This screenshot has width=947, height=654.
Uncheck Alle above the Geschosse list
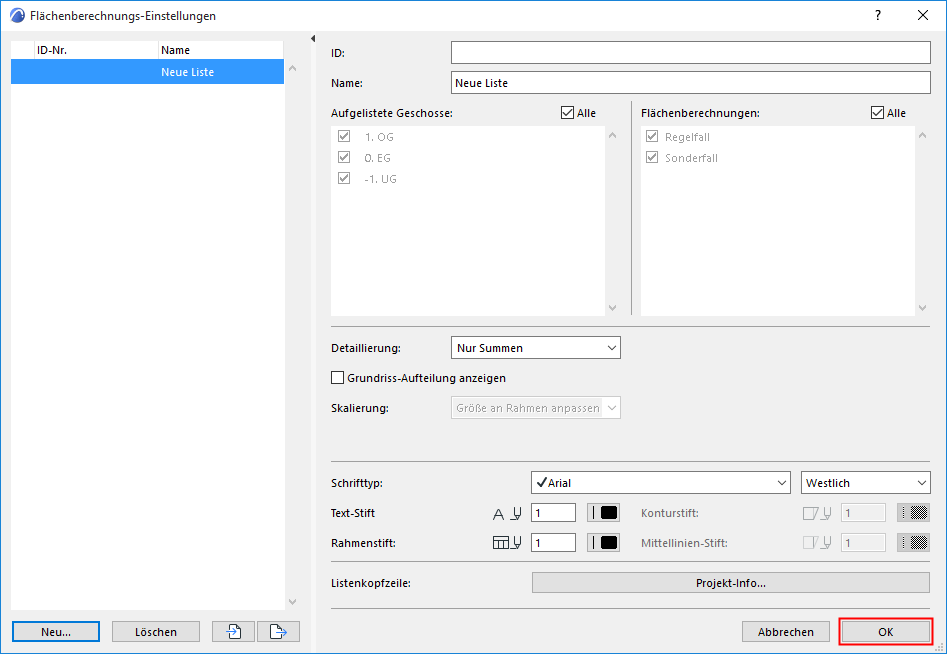point(566,113)
